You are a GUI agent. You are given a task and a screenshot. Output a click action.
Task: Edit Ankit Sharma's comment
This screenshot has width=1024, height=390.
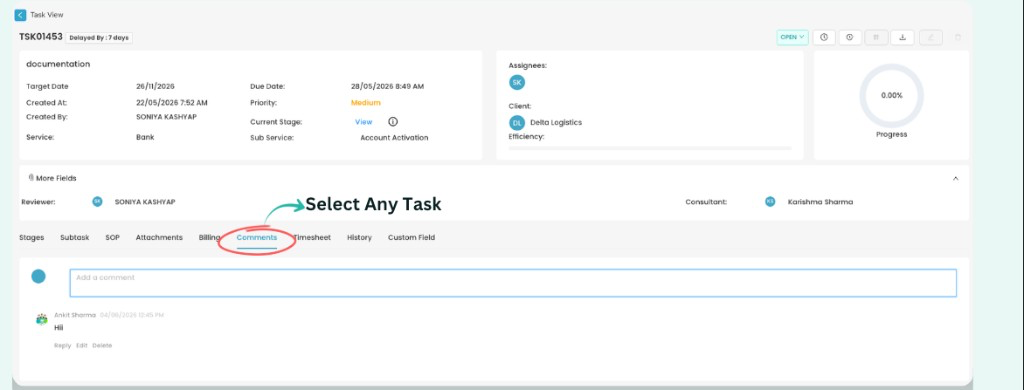[82, 346]
